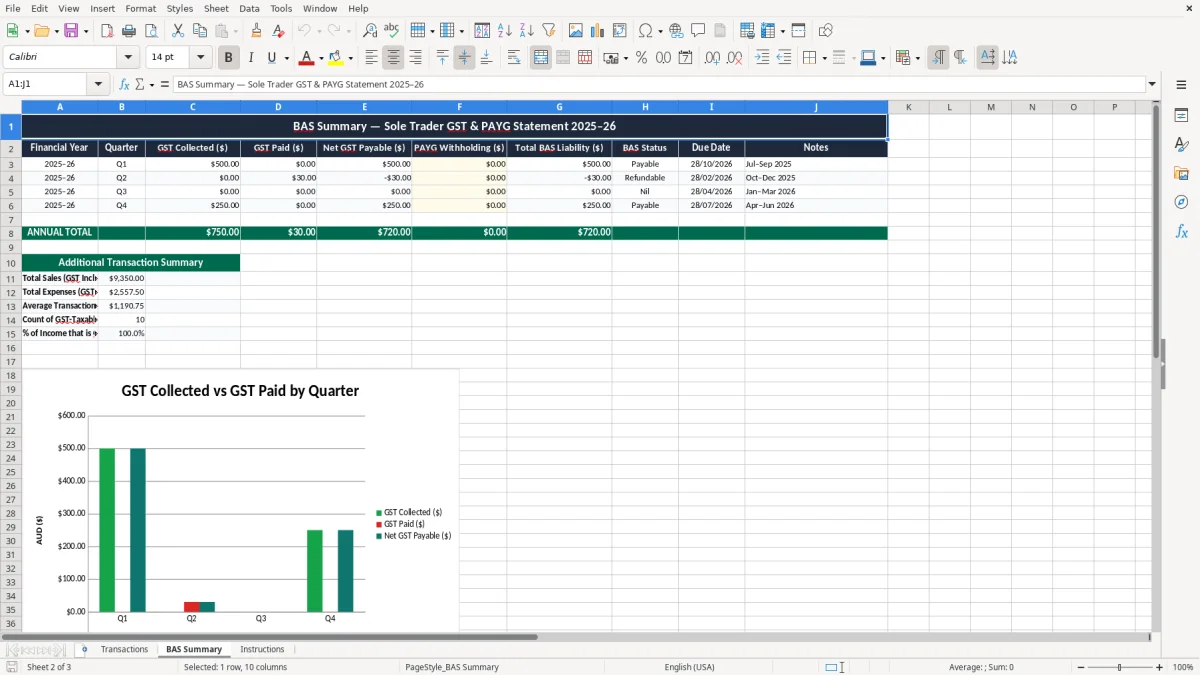Format as percent
Screen dimensions: 1200x675
[641, 57]
